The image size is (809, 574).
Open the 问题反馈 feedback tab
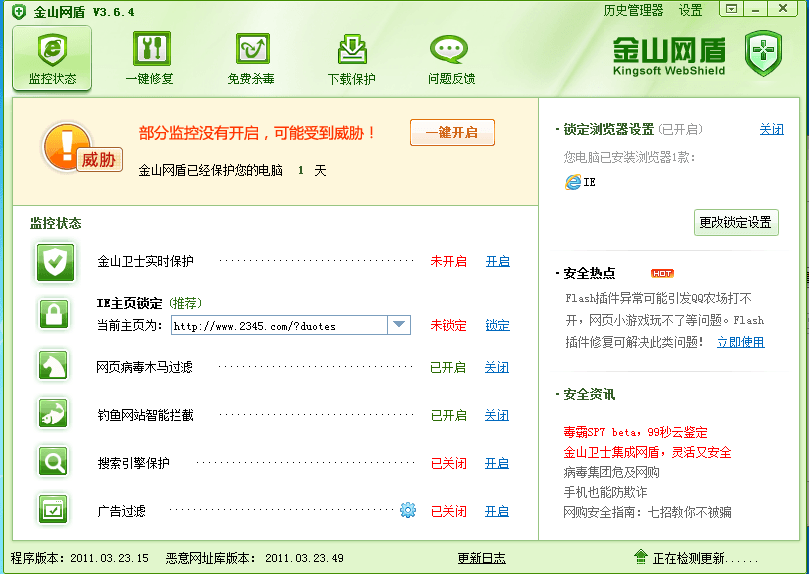click(451, 59)
